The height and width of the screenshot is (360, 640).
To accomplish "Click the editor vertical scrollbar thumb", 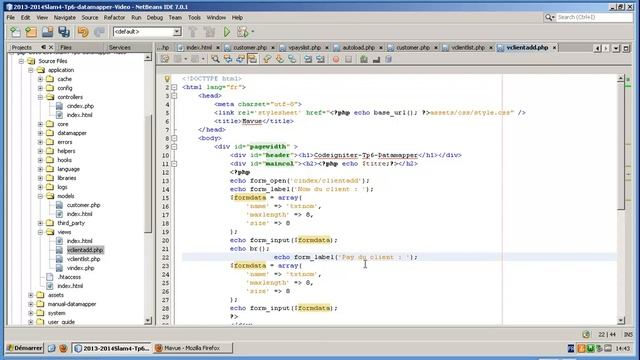I will tap(621, 147).
